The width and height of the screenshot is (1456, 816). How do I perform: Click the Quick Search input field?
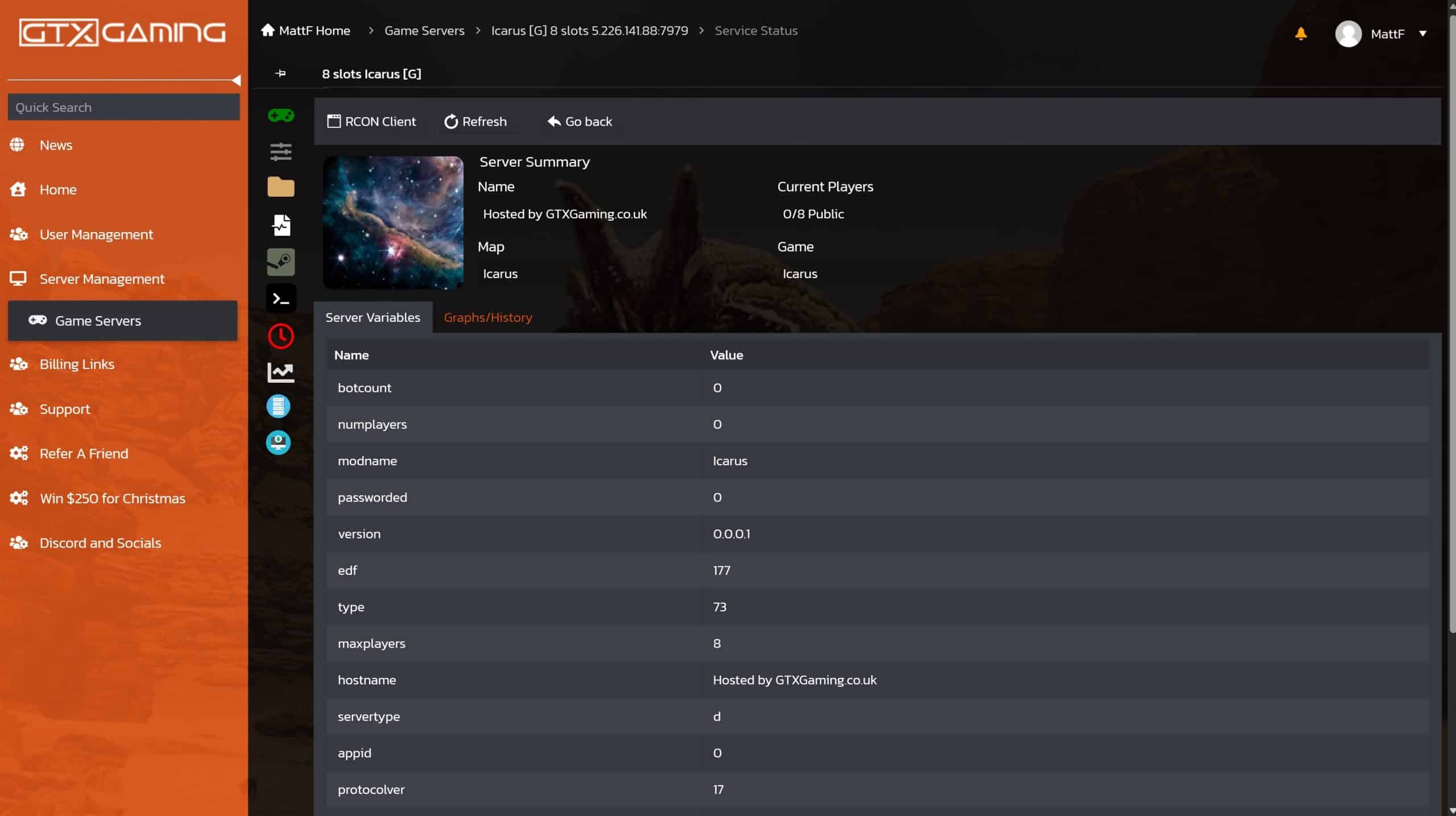[123, 107]
